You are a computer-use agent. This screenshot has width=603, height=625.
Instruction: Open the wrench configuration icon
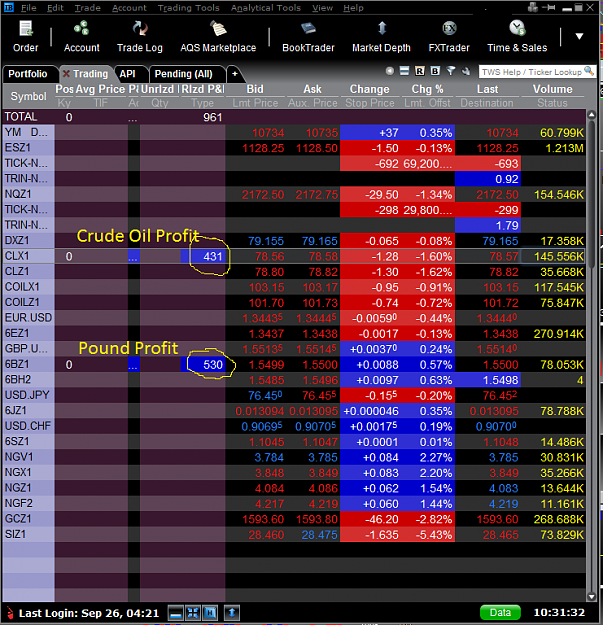pyautogui.click(x=466, y=71)
